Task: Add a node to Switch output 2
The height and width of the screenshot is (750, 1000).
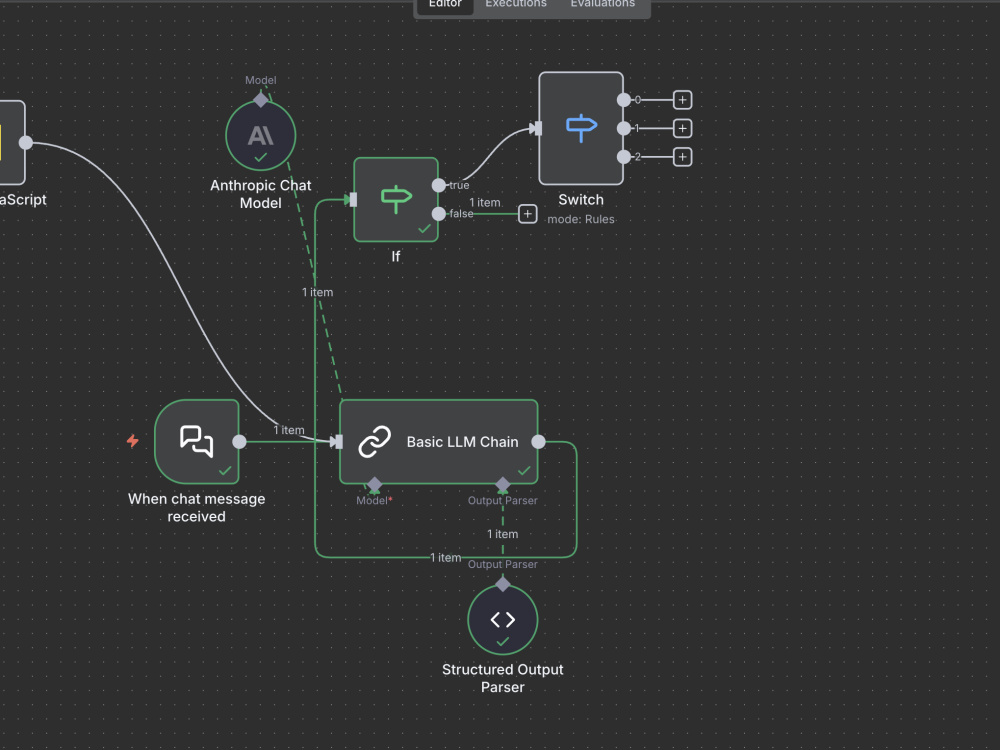Action: click(682, 157)
